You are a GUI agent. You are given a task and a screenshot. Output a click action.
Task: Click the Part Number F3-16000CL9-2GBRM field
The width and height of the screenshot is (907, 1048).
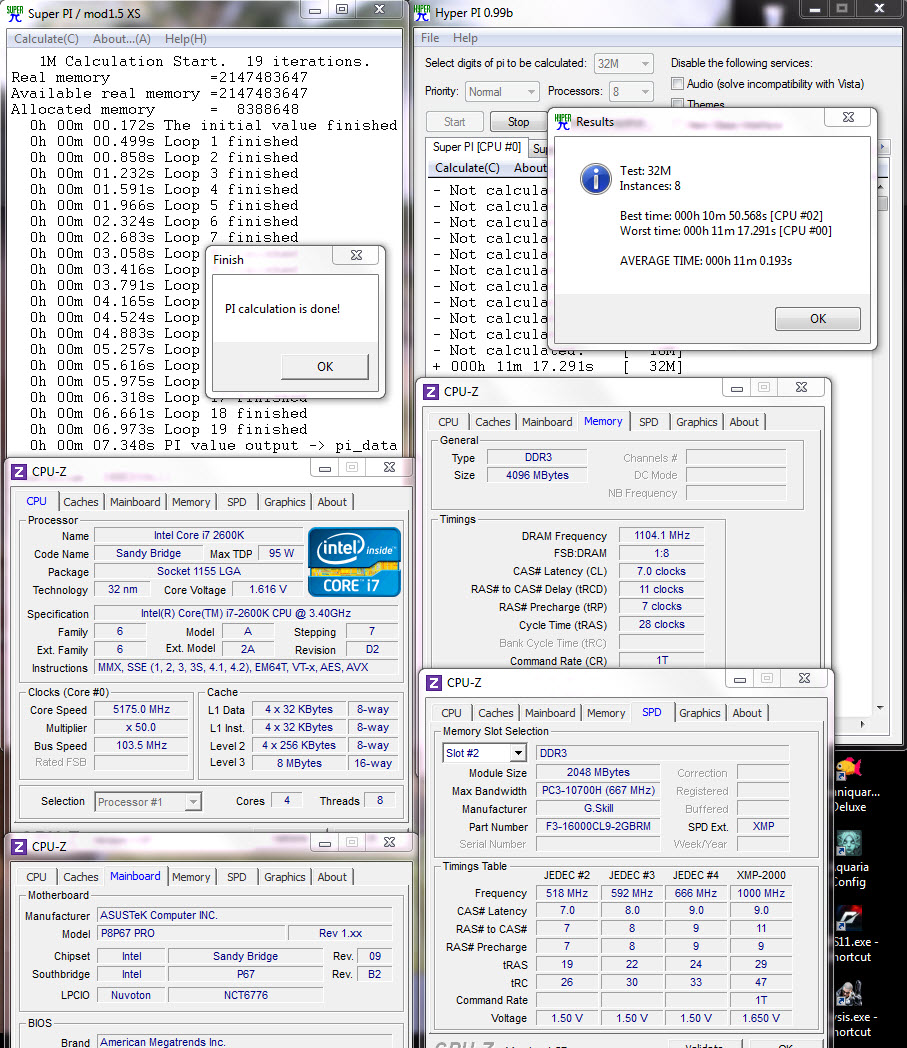pos(598,826)
